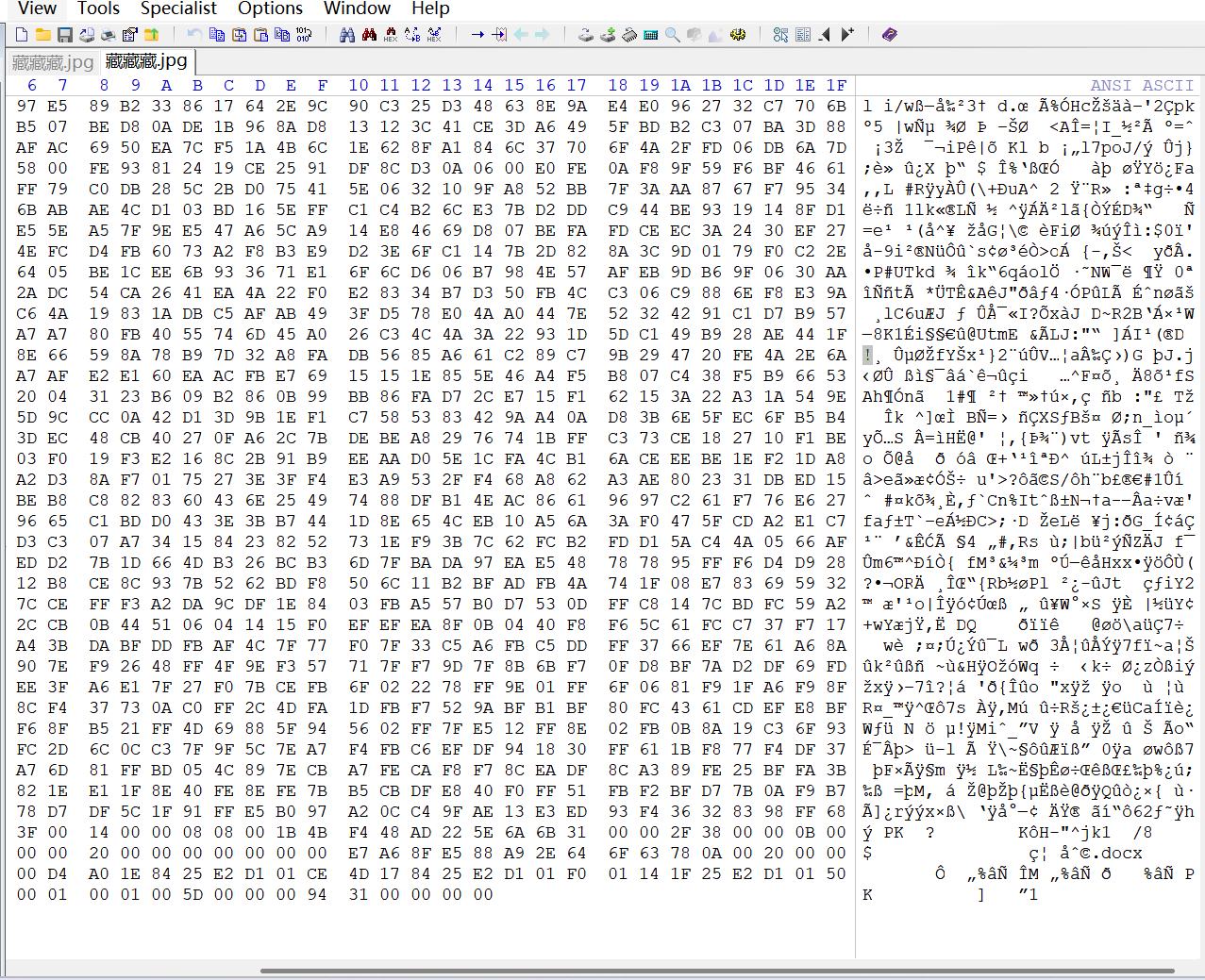Create a new file with the blank page icon
This screenshot has width=1205, height=980.
pos(21,34)
